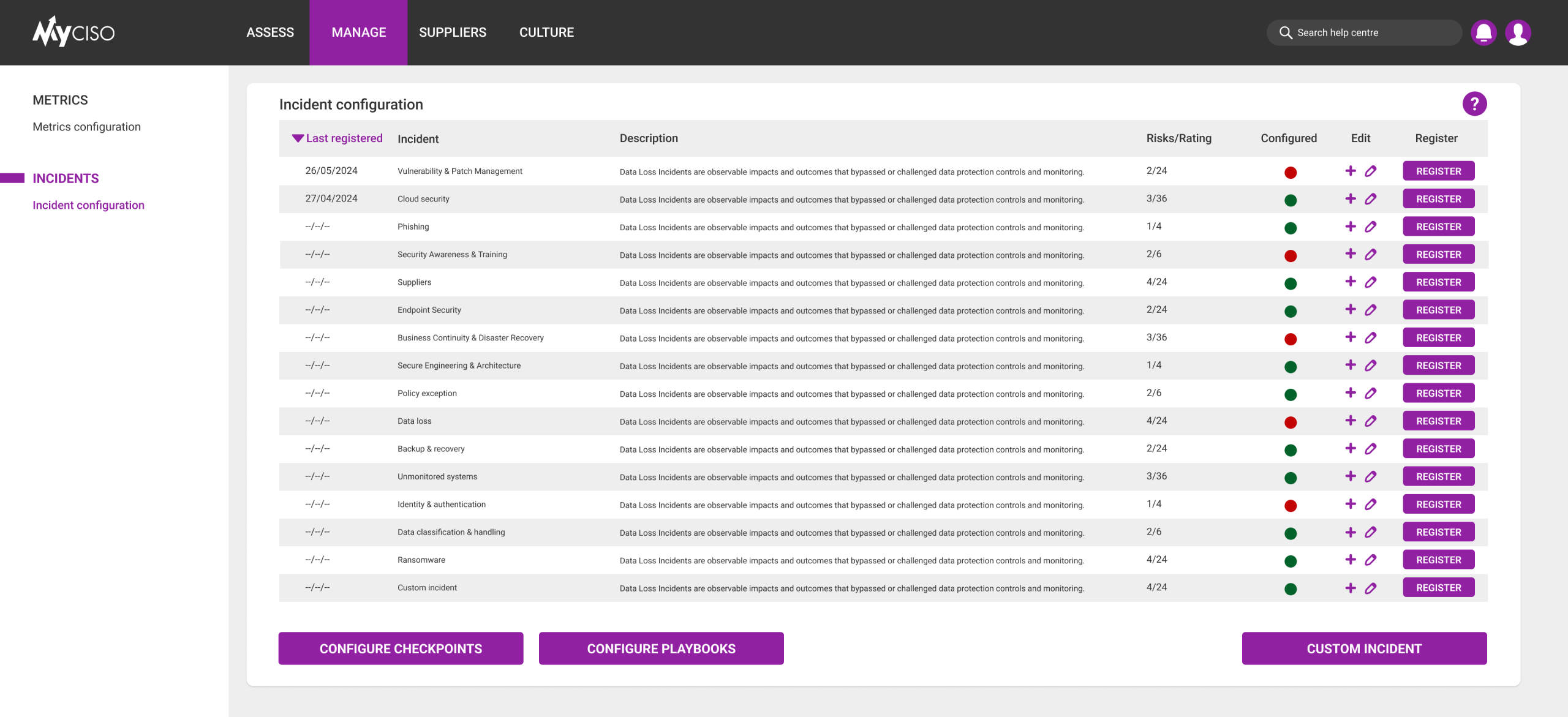Screen dimensions: 1568x717
Task: Open the CULTURE navigation tab
Action: pos(546,32)
